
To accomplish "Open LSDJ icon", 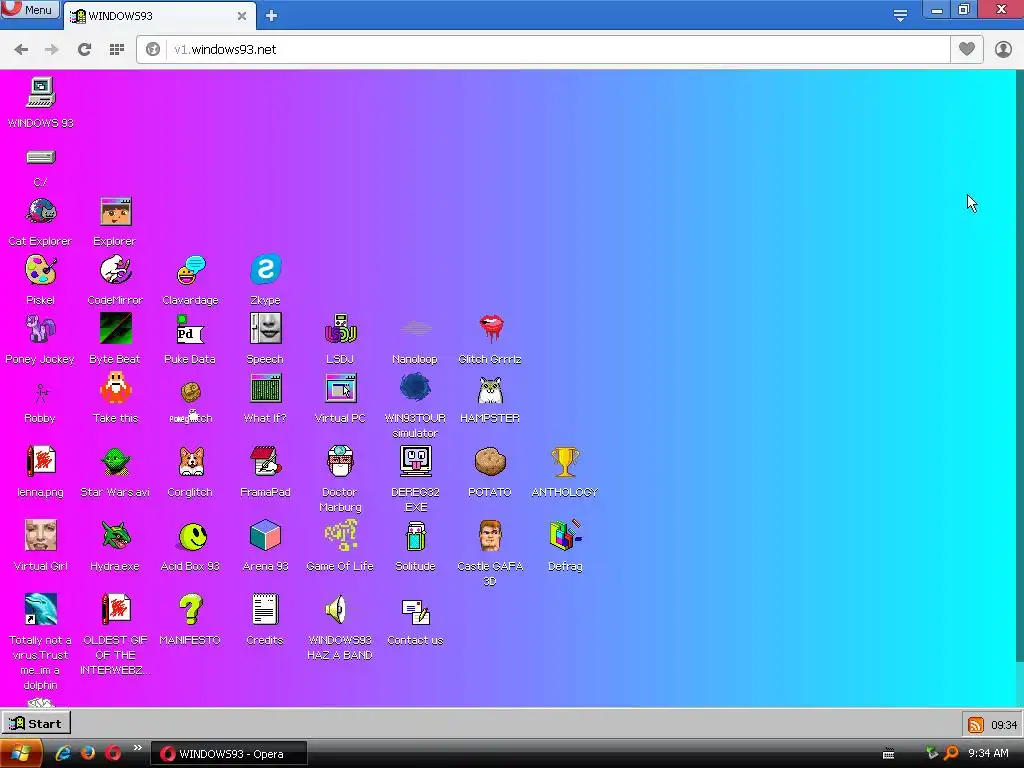I will click(x=340, y=329).
